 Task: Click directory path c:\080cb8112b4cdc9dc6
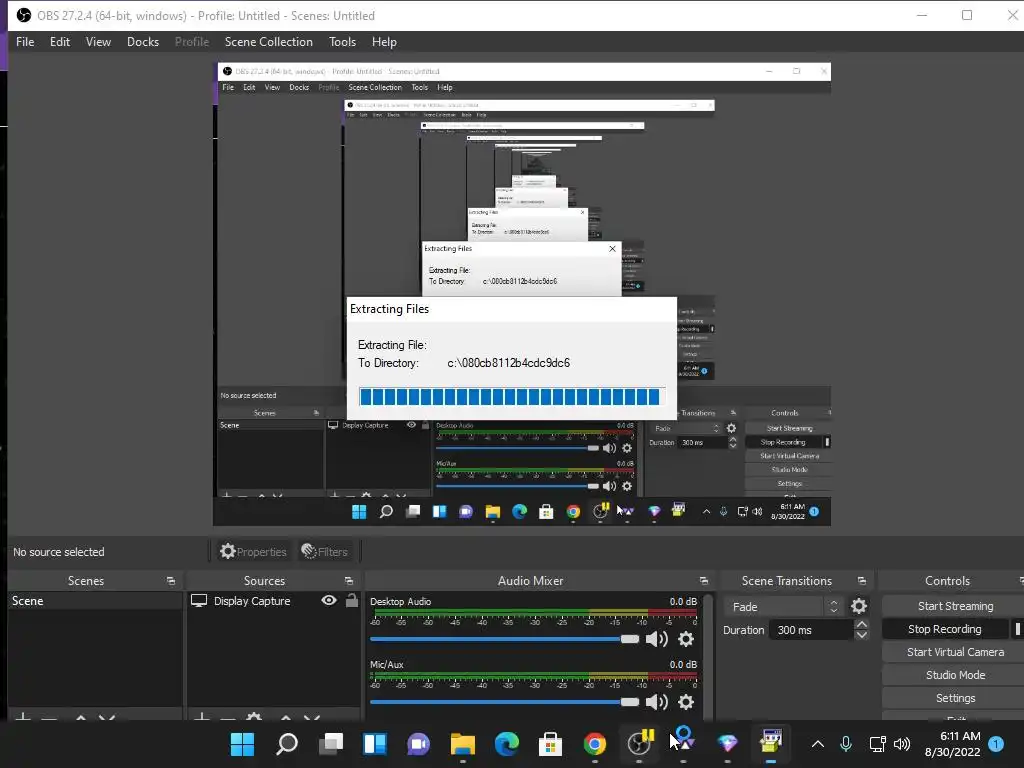coord(509,363)
